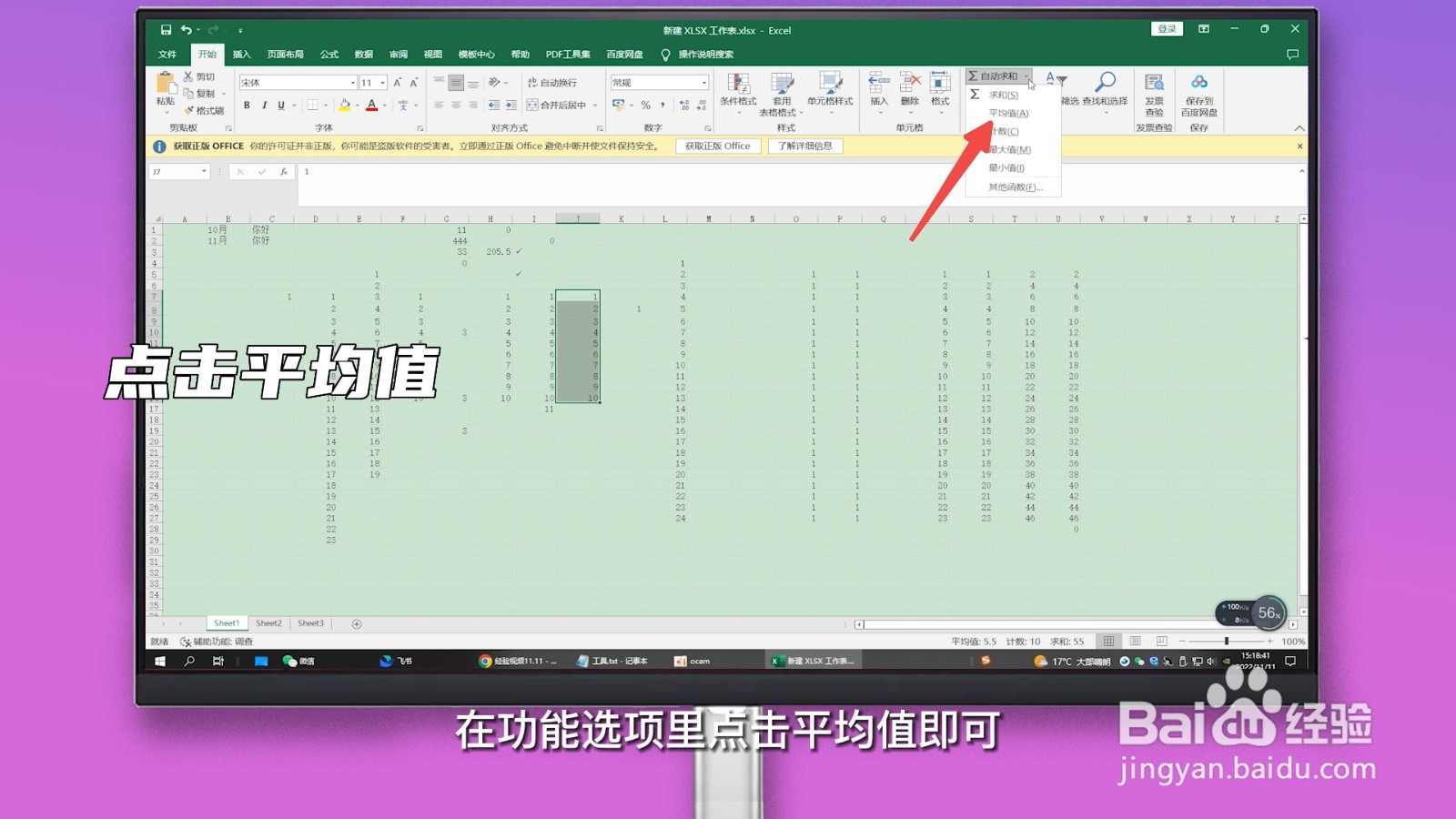This screenshot has width=1456, height=819.
Task: Toggle bold (B) formatting
Action: [x=247, y=105]
